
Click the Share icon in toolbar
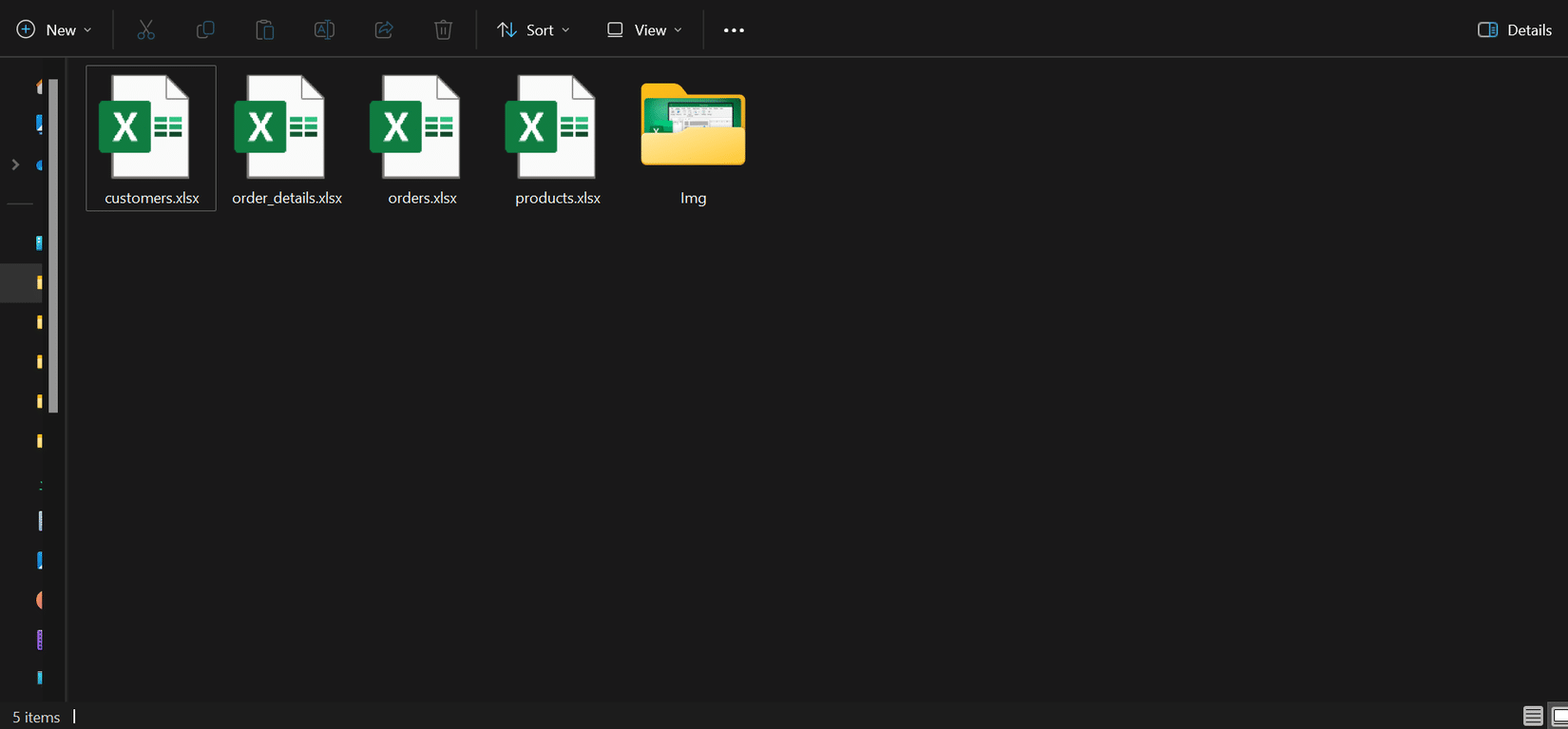pyautogui.click(x=384, y=29)
